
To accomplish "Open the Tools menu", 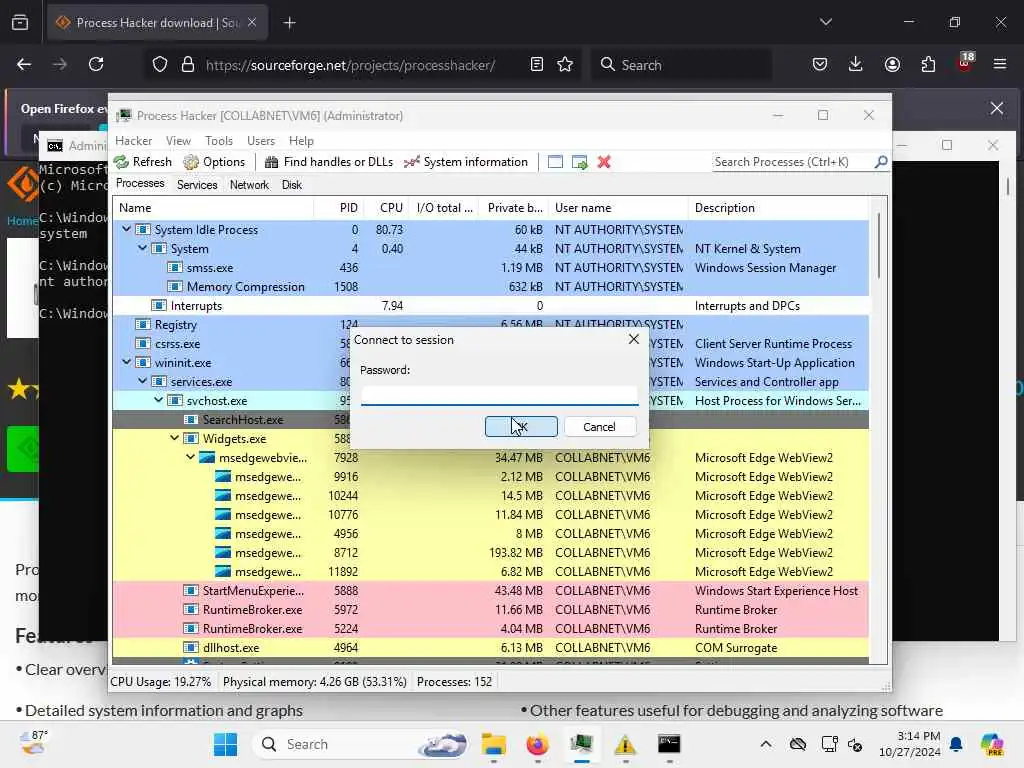I will click(219, 141).
